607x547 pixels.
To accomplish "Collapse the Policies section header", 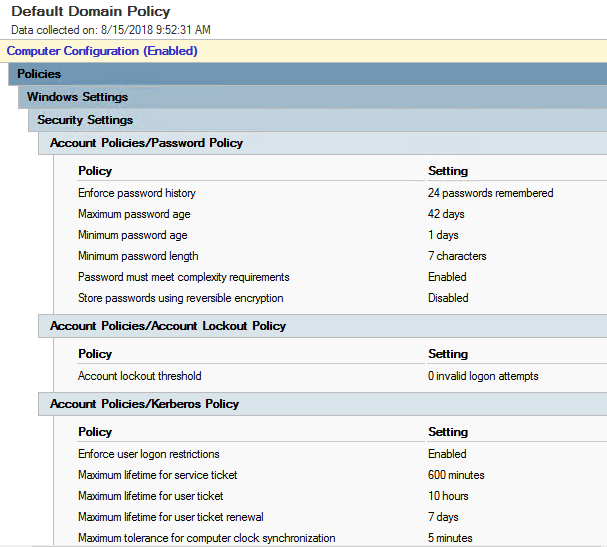I will coord(39,74).
